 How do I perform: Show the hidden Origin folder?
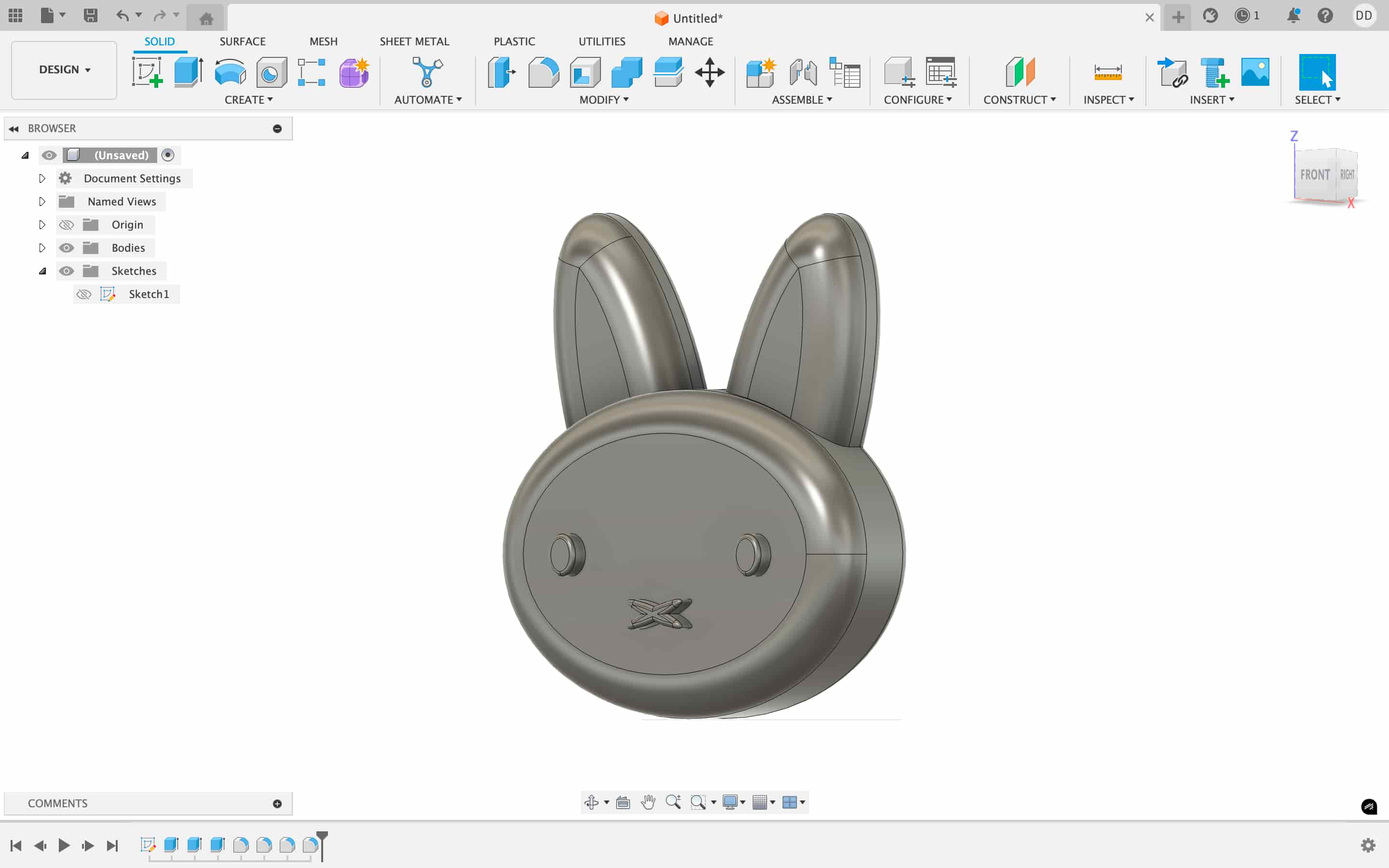(67, 224)
